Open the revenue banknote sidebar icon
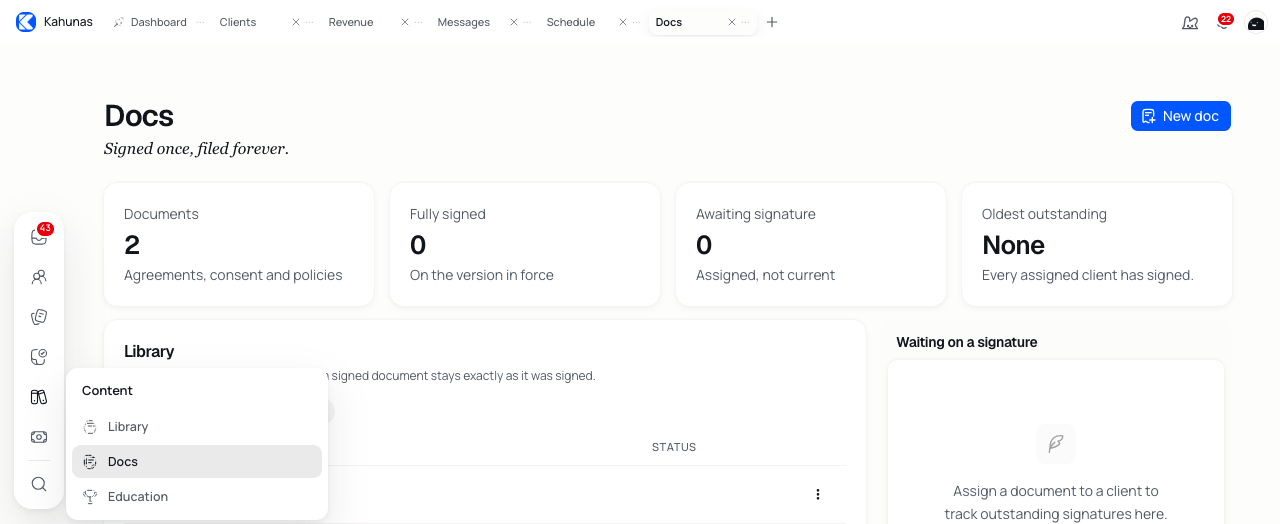The height and width of the screenshot is (524, 1280). (39, 437)
